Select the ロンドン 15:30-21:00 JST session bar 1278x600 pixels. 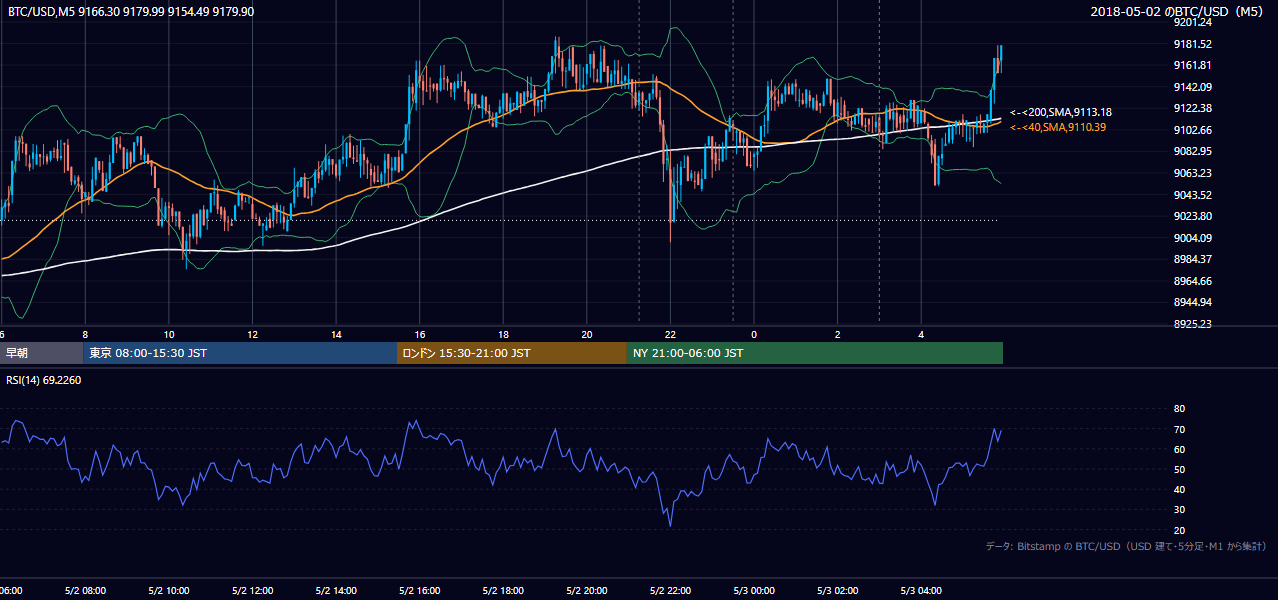[512, 353]
